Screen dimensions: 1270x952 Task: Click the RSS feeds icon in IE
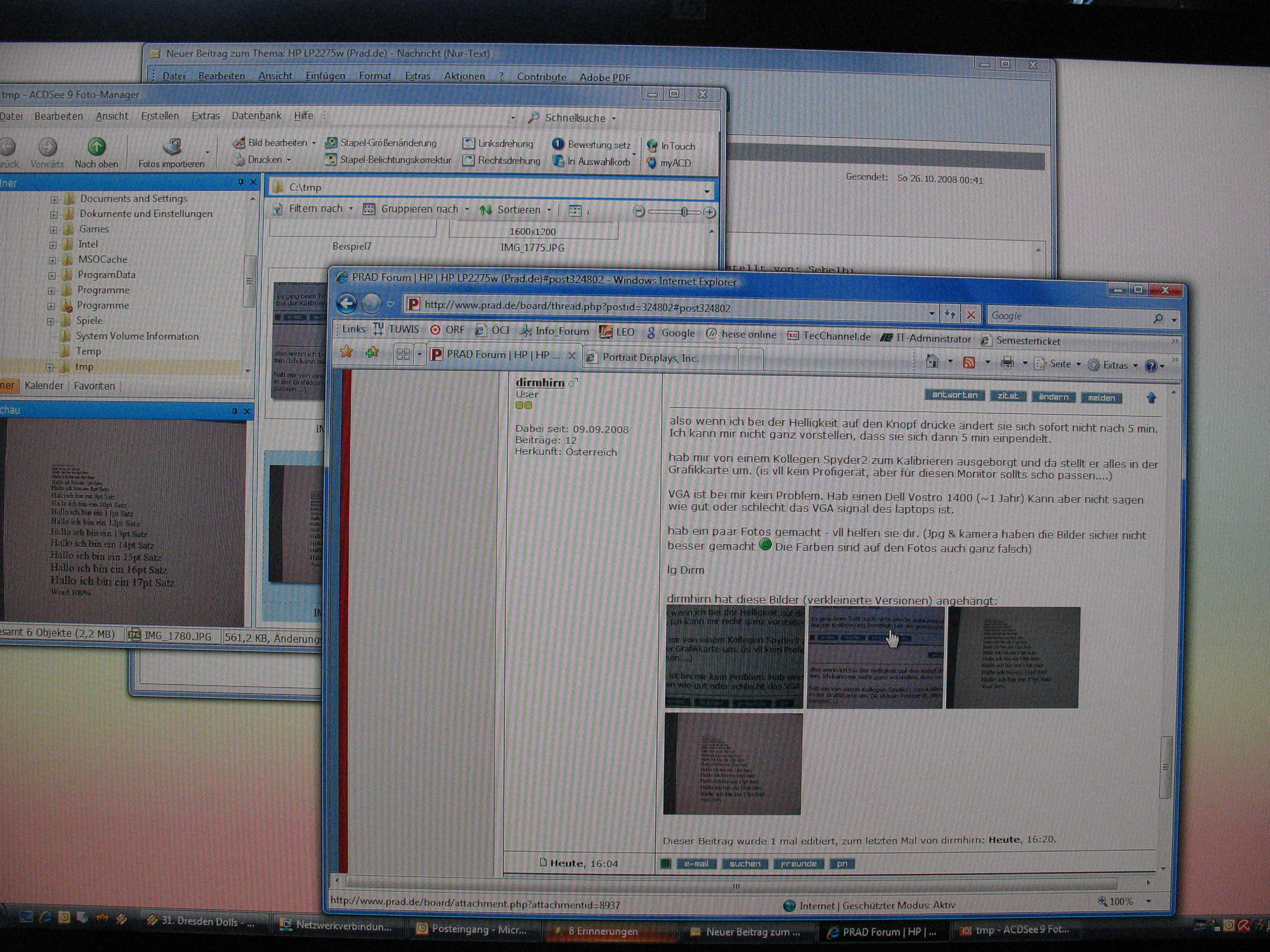pyautogui.click(x=969, y=363)
